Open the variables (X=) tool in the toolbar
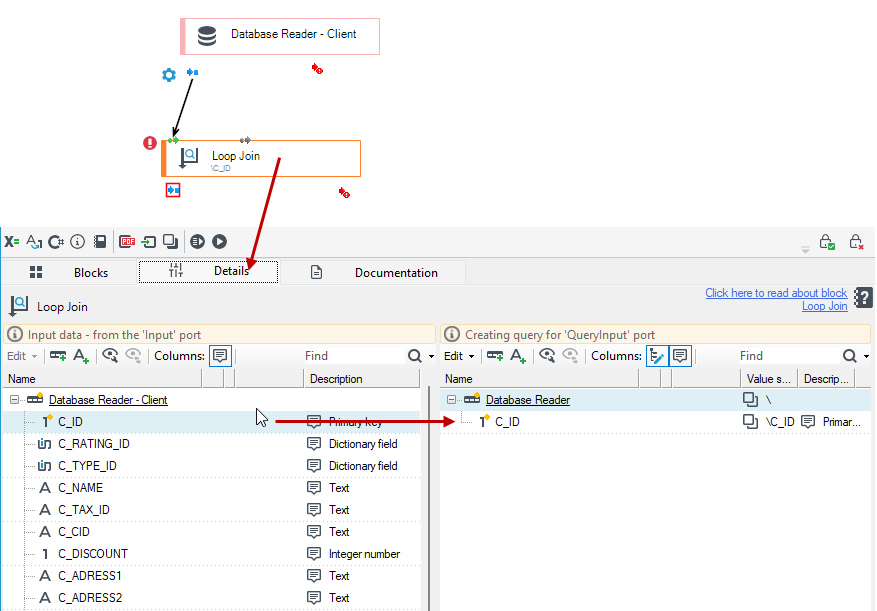 point(12,242)
